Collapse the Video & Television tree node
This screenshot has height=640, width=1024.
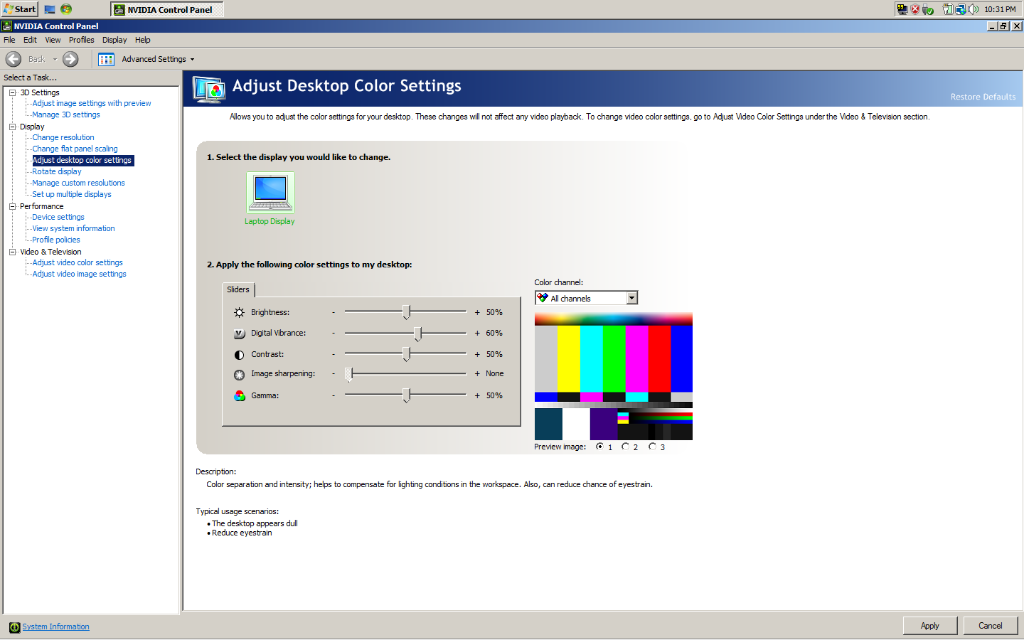pos(12,252)
